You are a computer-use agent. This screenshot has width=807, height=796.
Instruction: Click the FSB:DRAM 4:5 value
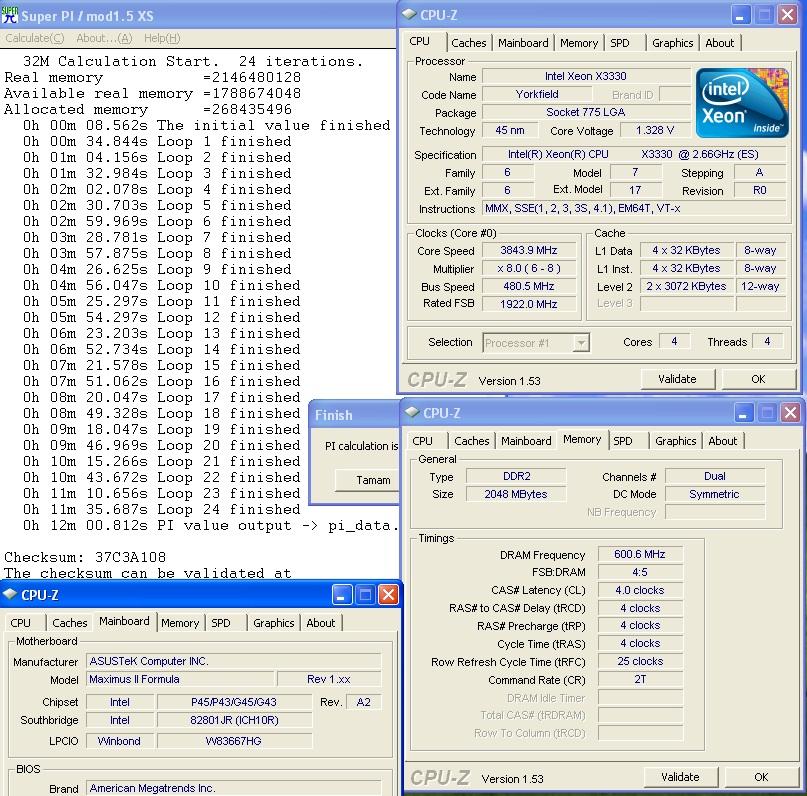[640, 572]
